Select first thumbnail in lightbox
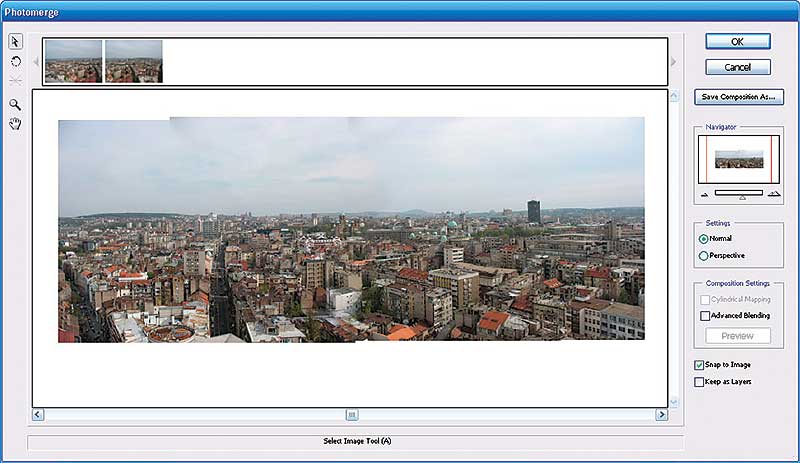 click(73, 62)
